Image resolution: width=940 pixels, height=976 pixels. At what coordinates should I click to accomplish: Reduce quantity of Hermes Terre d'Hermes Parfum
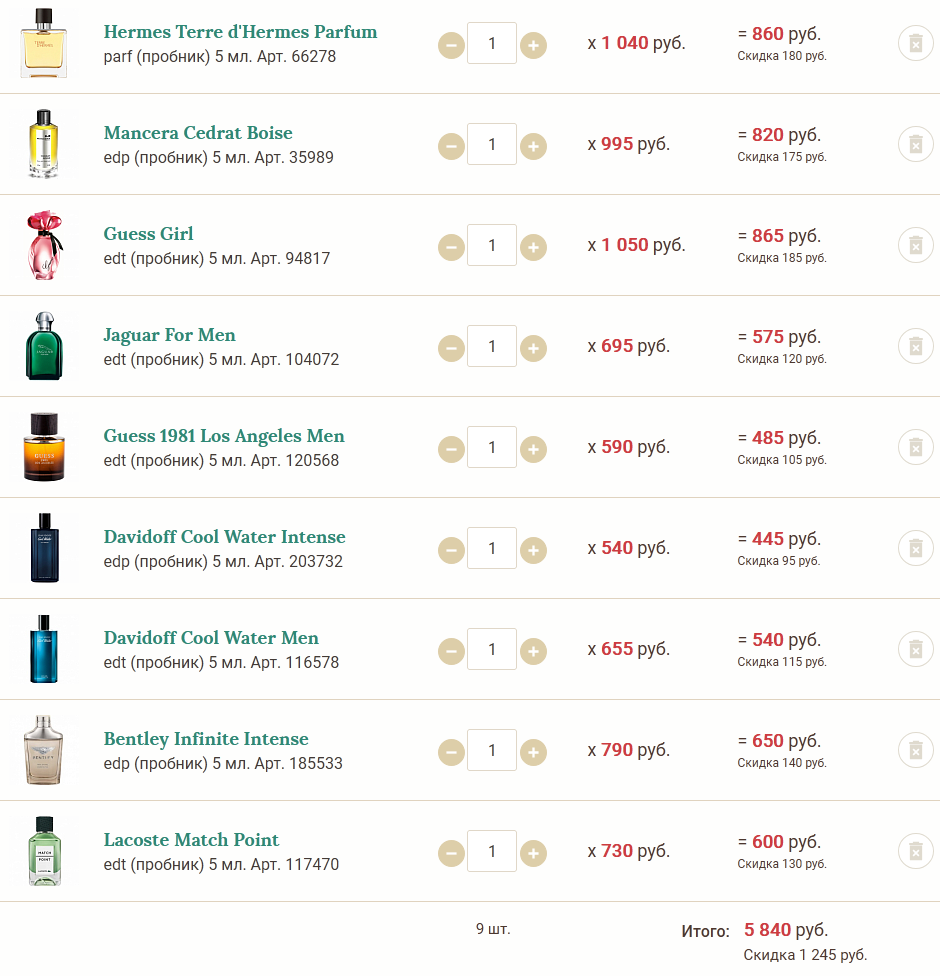pyautogui.click(x=451, y=45)
